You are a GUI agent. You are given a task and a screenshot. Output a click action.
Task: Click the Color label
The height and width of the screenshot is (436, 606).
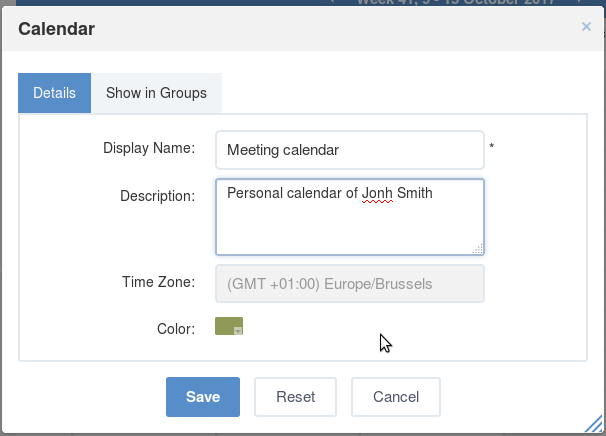click(176, 329)
